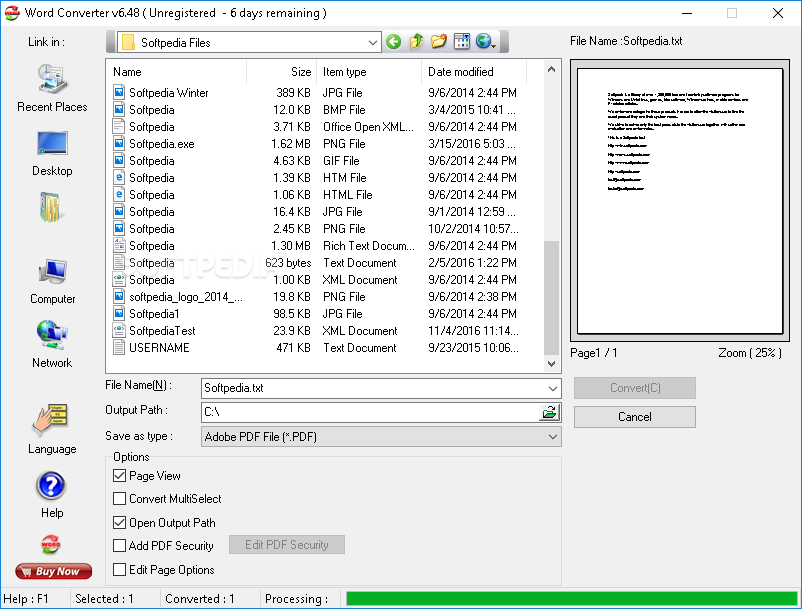Toggle Open Output Path checkbox
This screenshot has width=802, height=609.
click(x=119, y=523)
